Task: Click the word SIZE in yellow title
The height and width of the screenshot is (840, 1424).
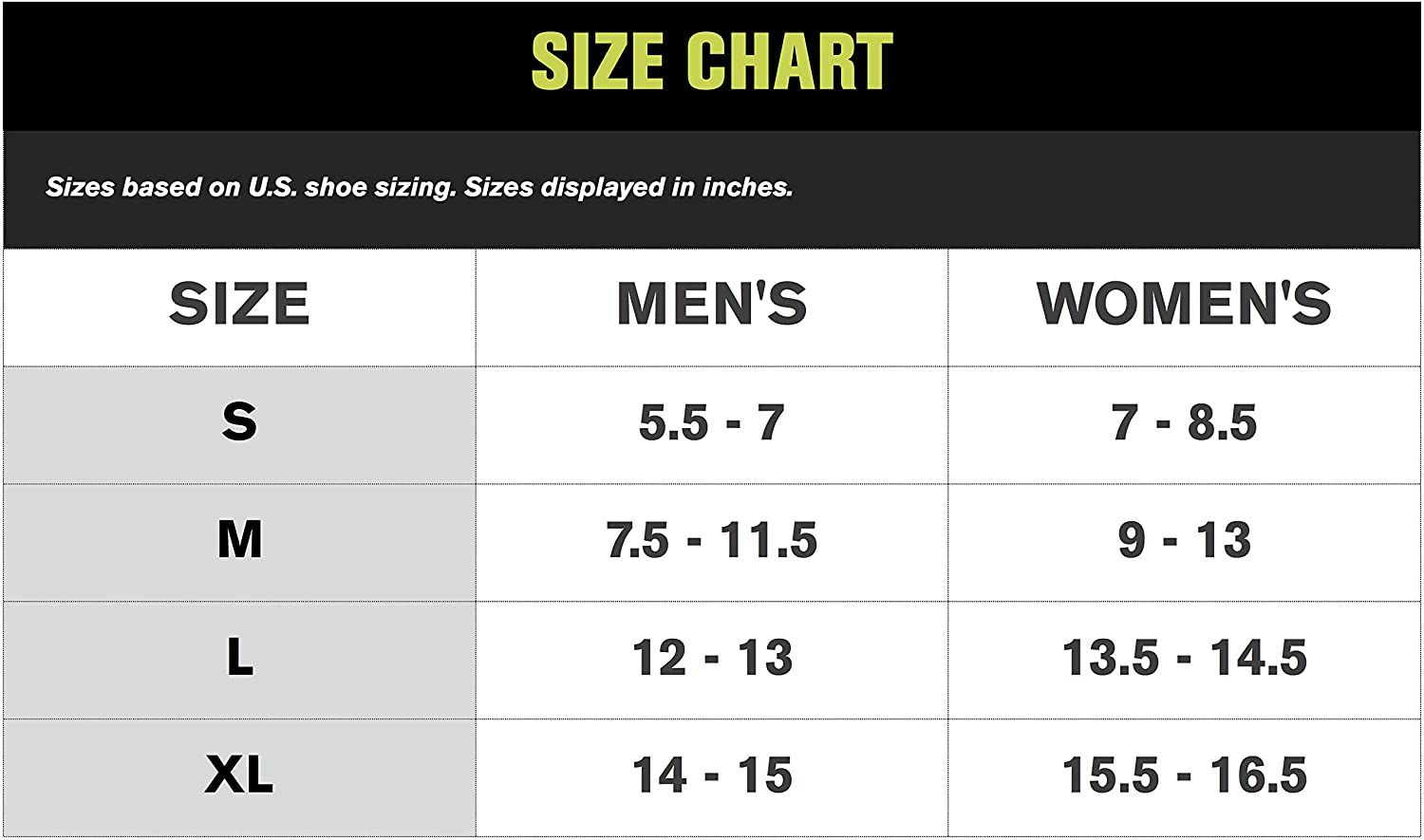Action: (x=597, y=62)
